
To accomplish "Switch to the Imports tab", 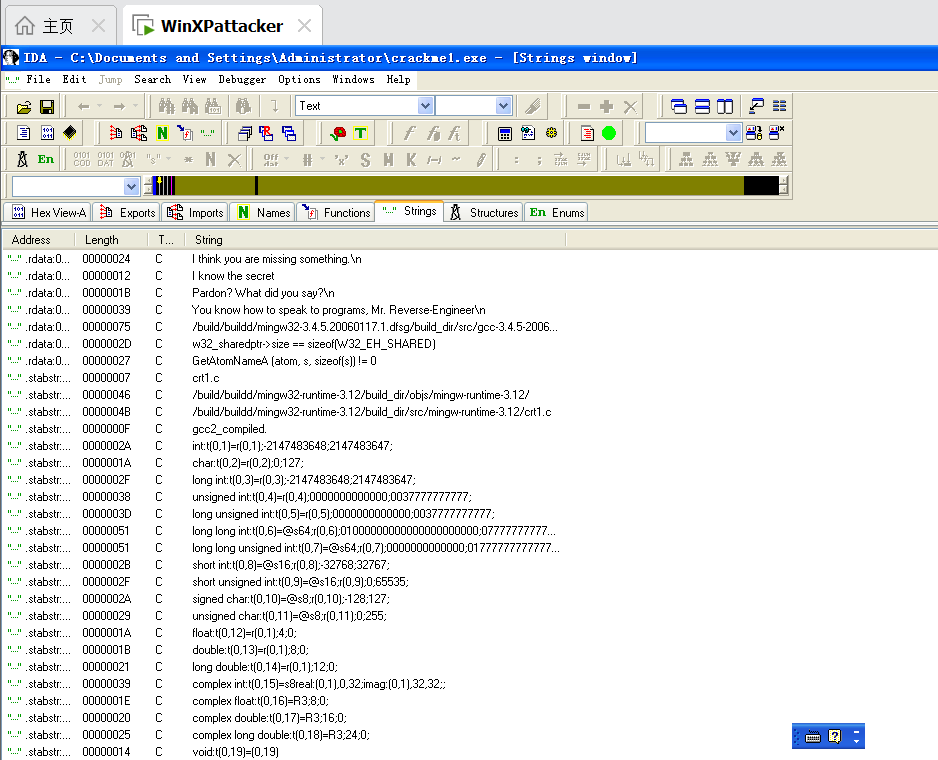I will [195, 212].
